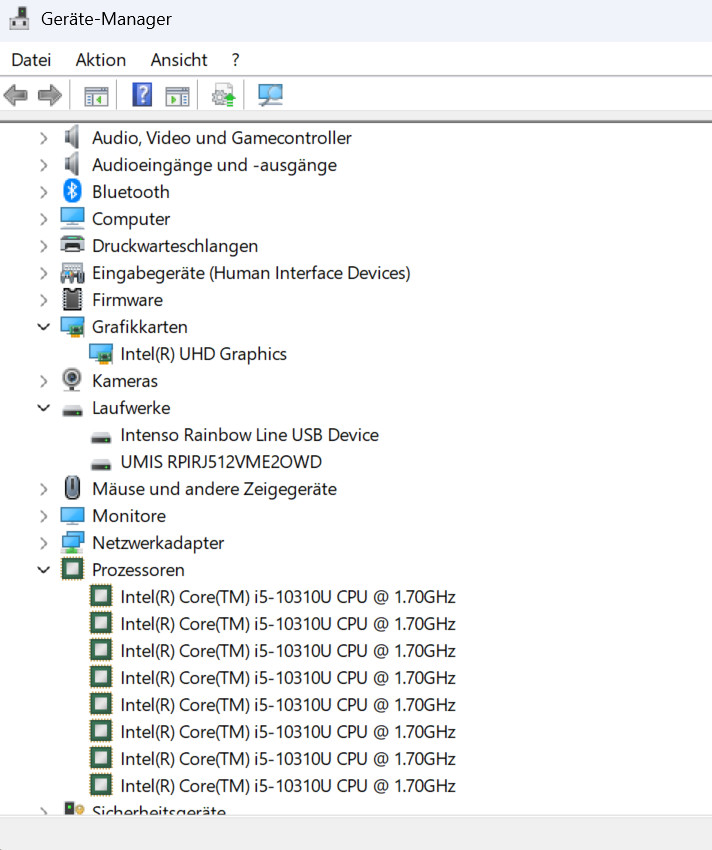Expand the Netzwerkadapter category

pos(43,543)
